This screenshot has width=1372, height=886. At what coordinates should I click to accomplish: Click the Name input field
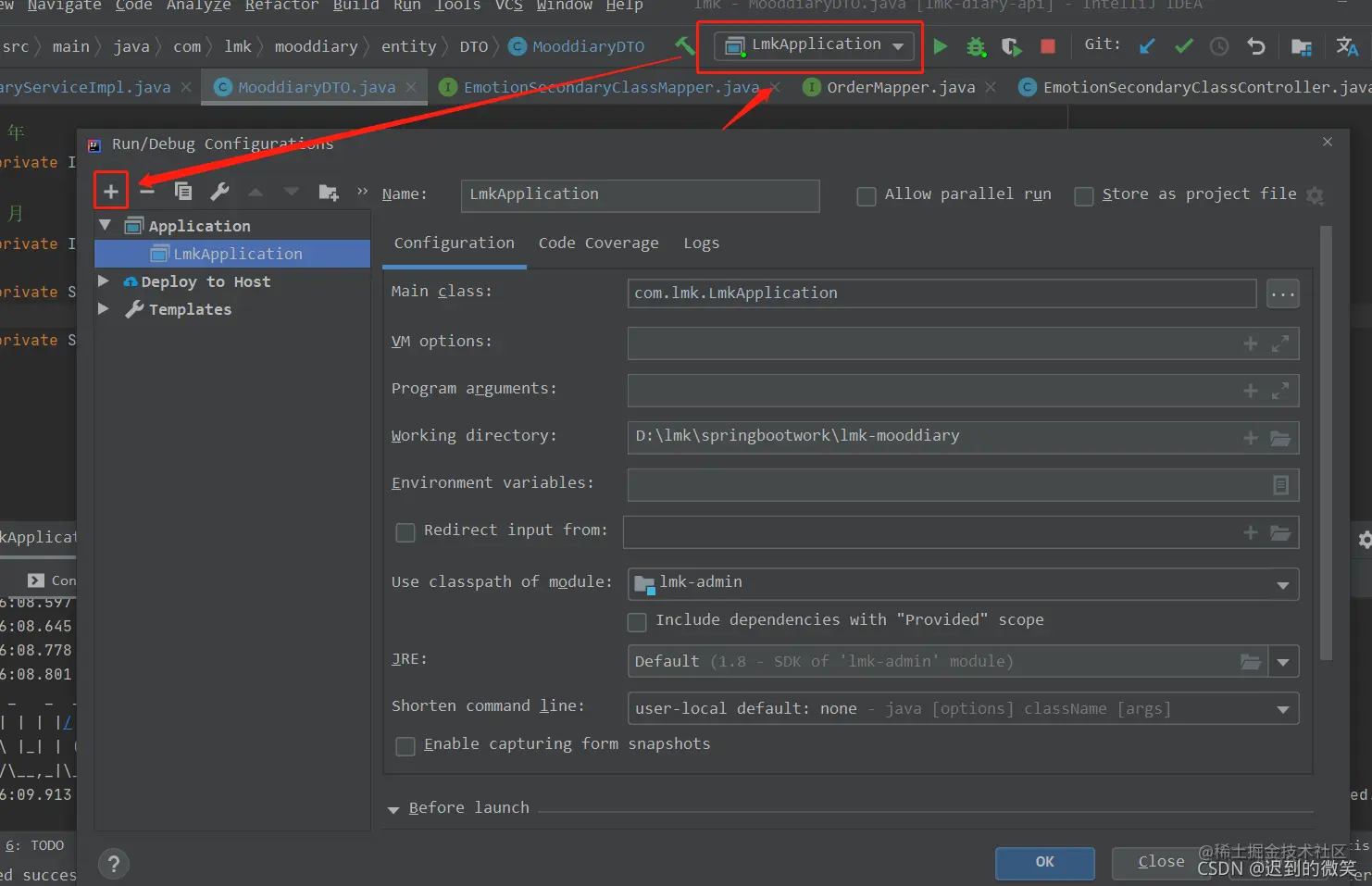click(x=641, y=195)
